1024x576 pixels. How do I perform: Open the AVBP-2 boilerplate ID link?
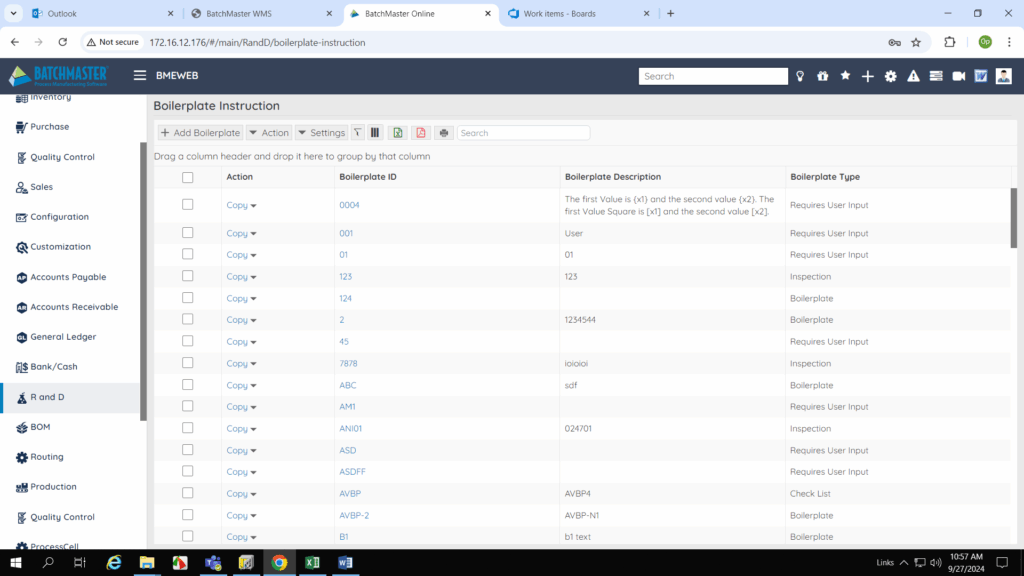(x=354, y=515)
